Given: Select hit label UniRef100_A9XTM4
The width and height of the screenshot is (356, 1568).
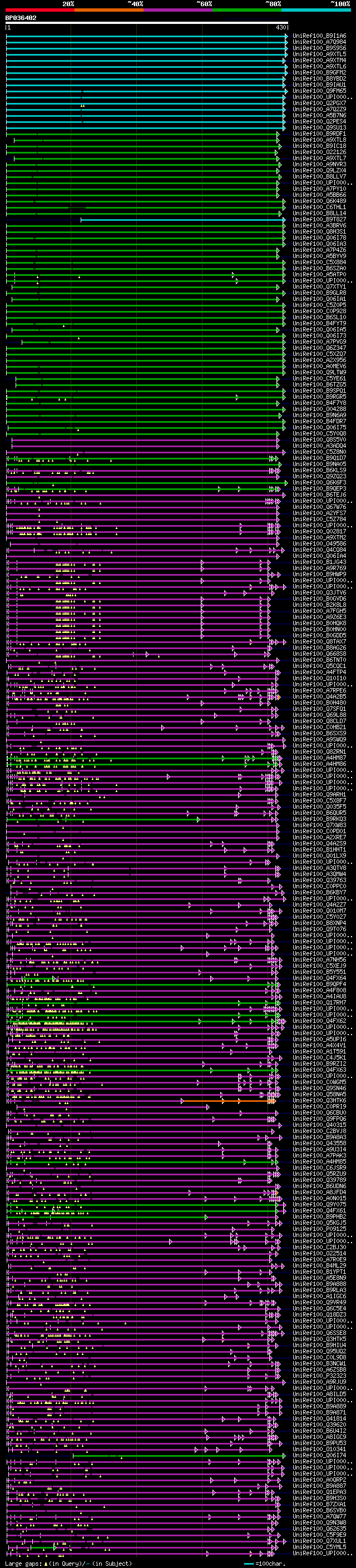Looking at the screenshot, I should pyautogui.click(x=319, y=60).
